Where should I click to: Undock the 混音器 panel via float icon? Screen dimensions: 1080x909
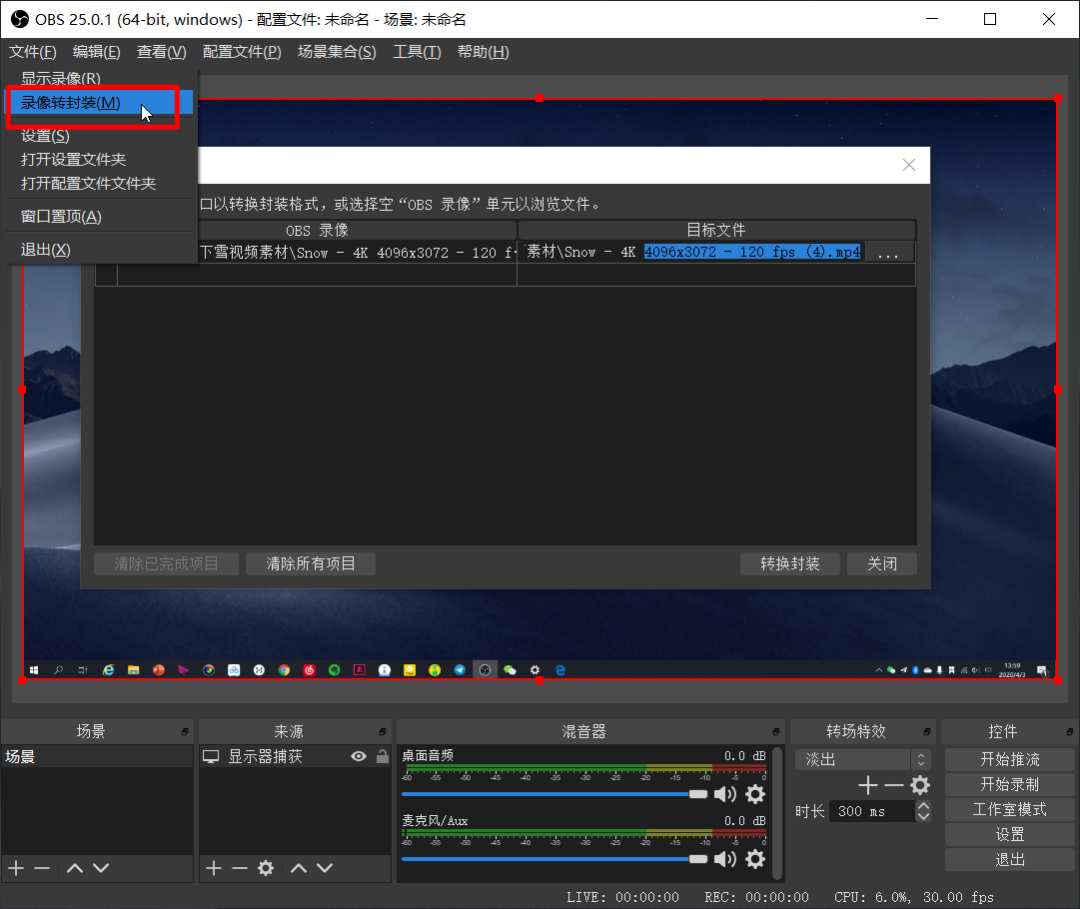click(776, 731)
